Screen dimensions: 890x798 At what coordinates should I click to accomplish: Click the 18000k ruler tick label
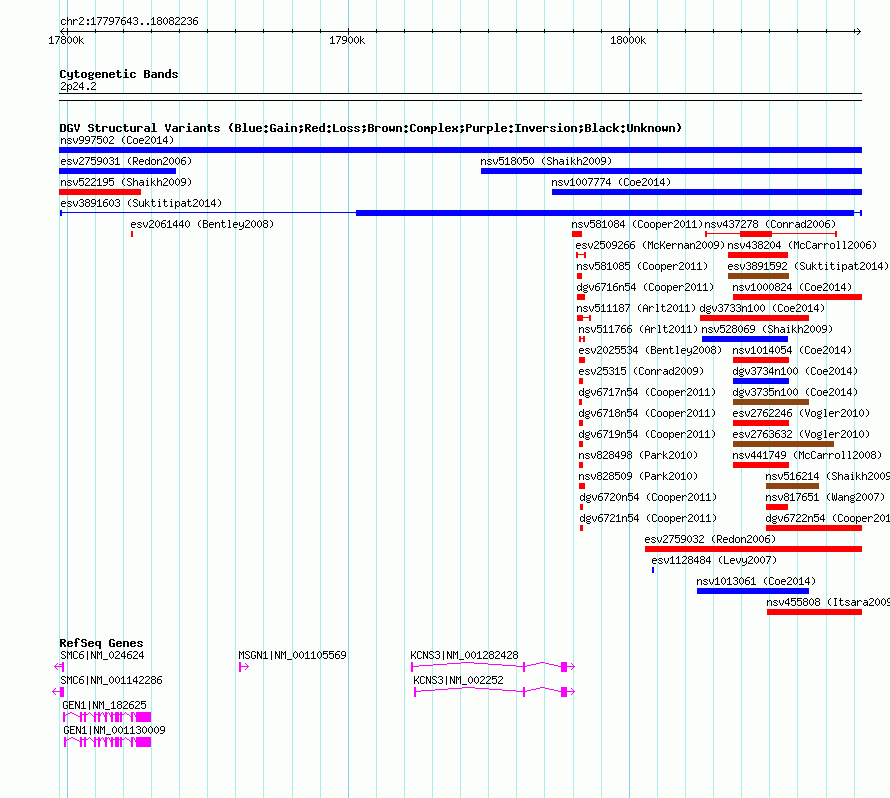tap(628, 40)
